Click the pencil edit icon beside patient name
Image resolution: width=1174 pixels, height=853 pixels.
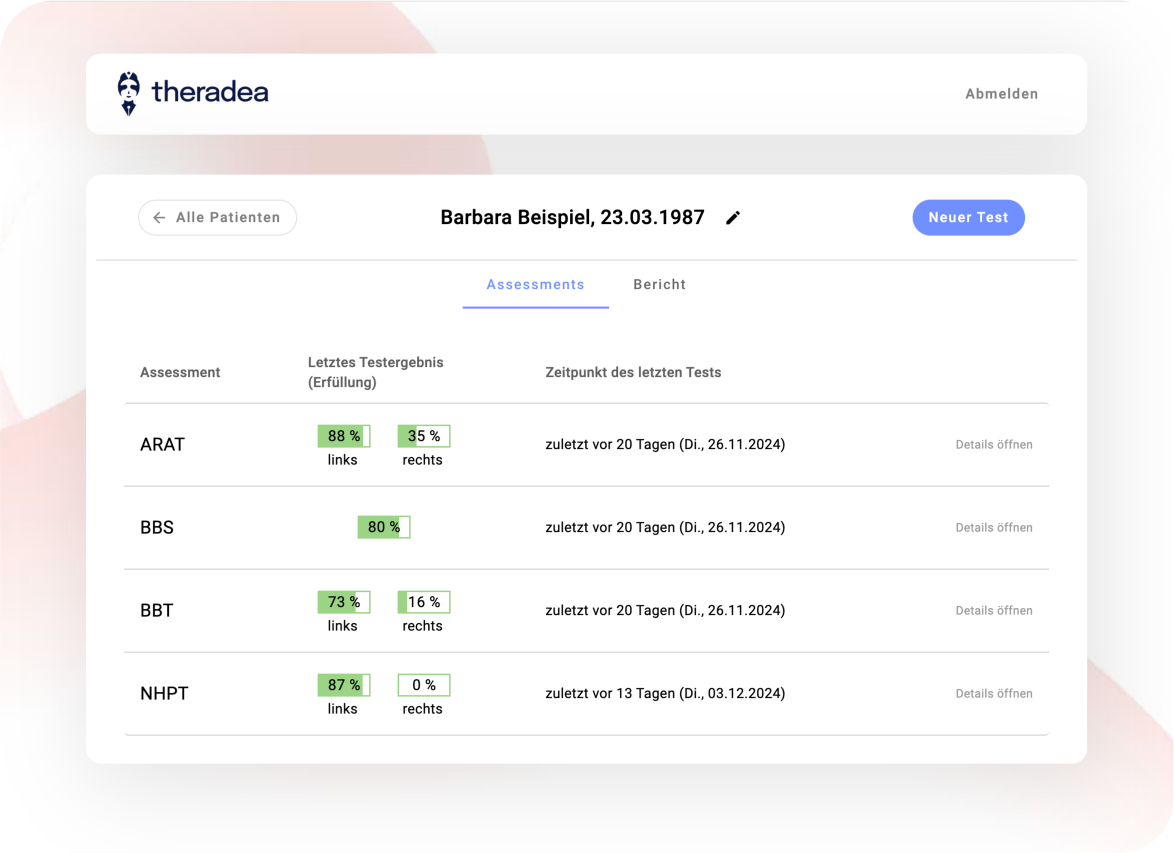point(733,218)
